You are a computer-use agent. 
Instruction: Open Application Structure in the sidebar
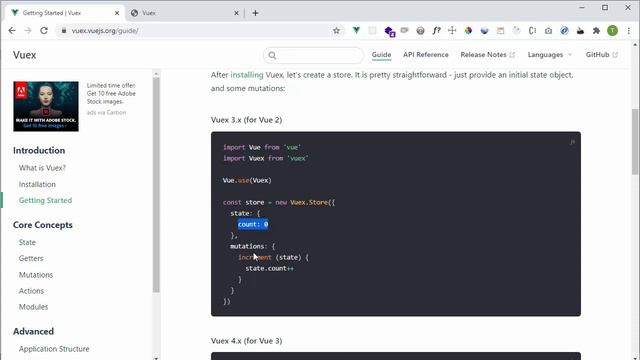(54, 349)
